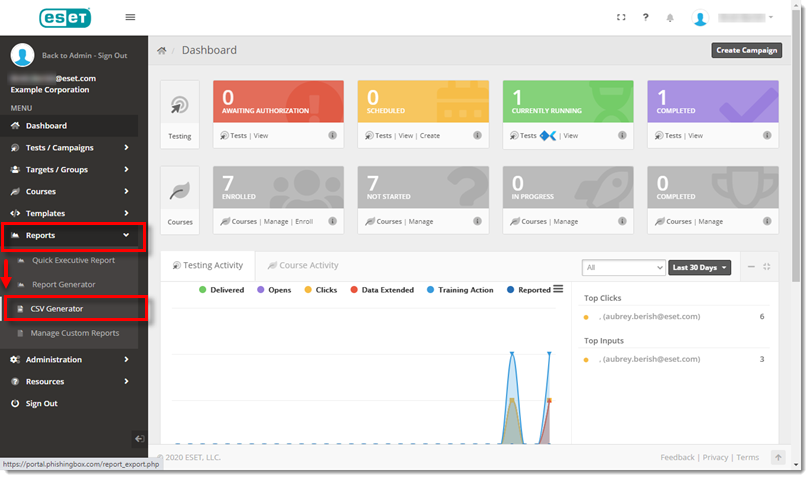This screenshot has width=810, height=479.
Task: Click the hamburger menu icon in header
Action: (130, 17)
